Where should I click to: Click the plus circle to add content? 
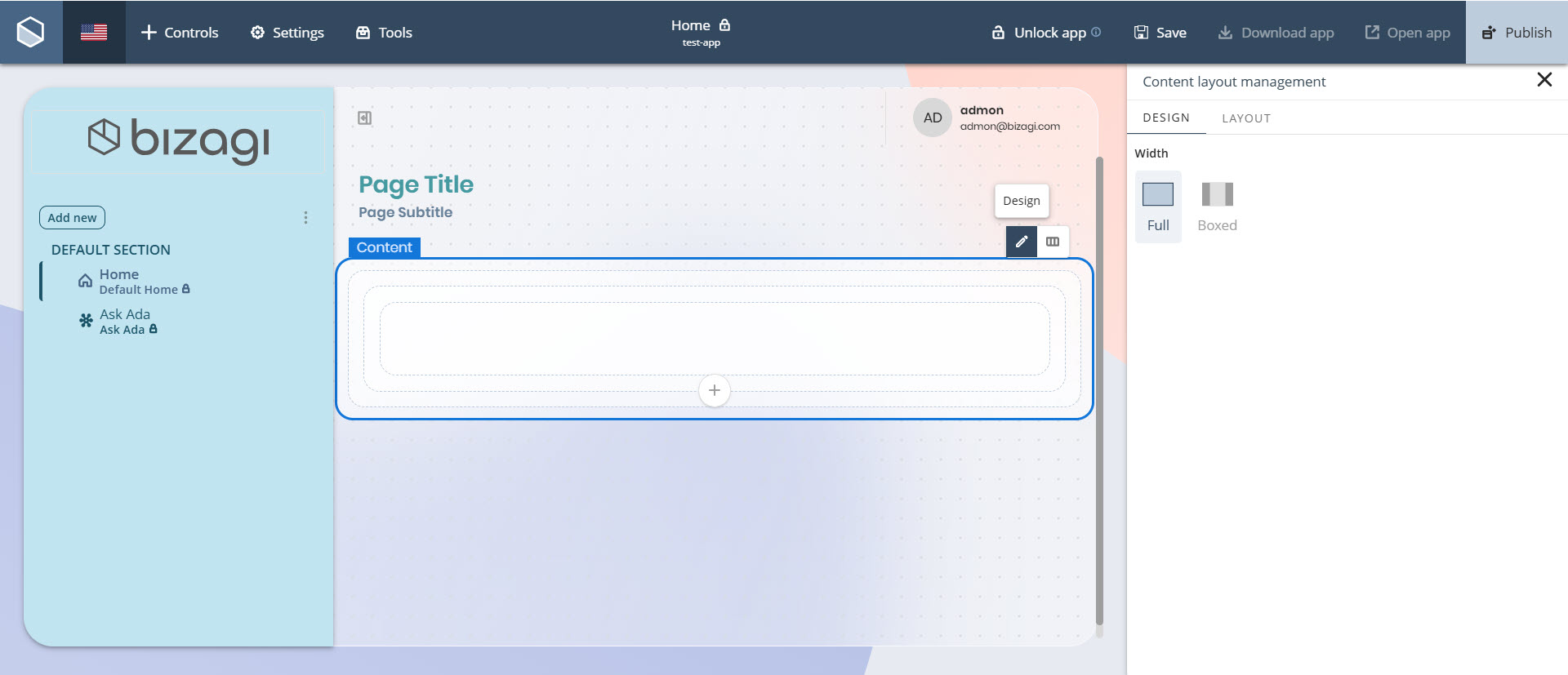(x=714, y=390)
